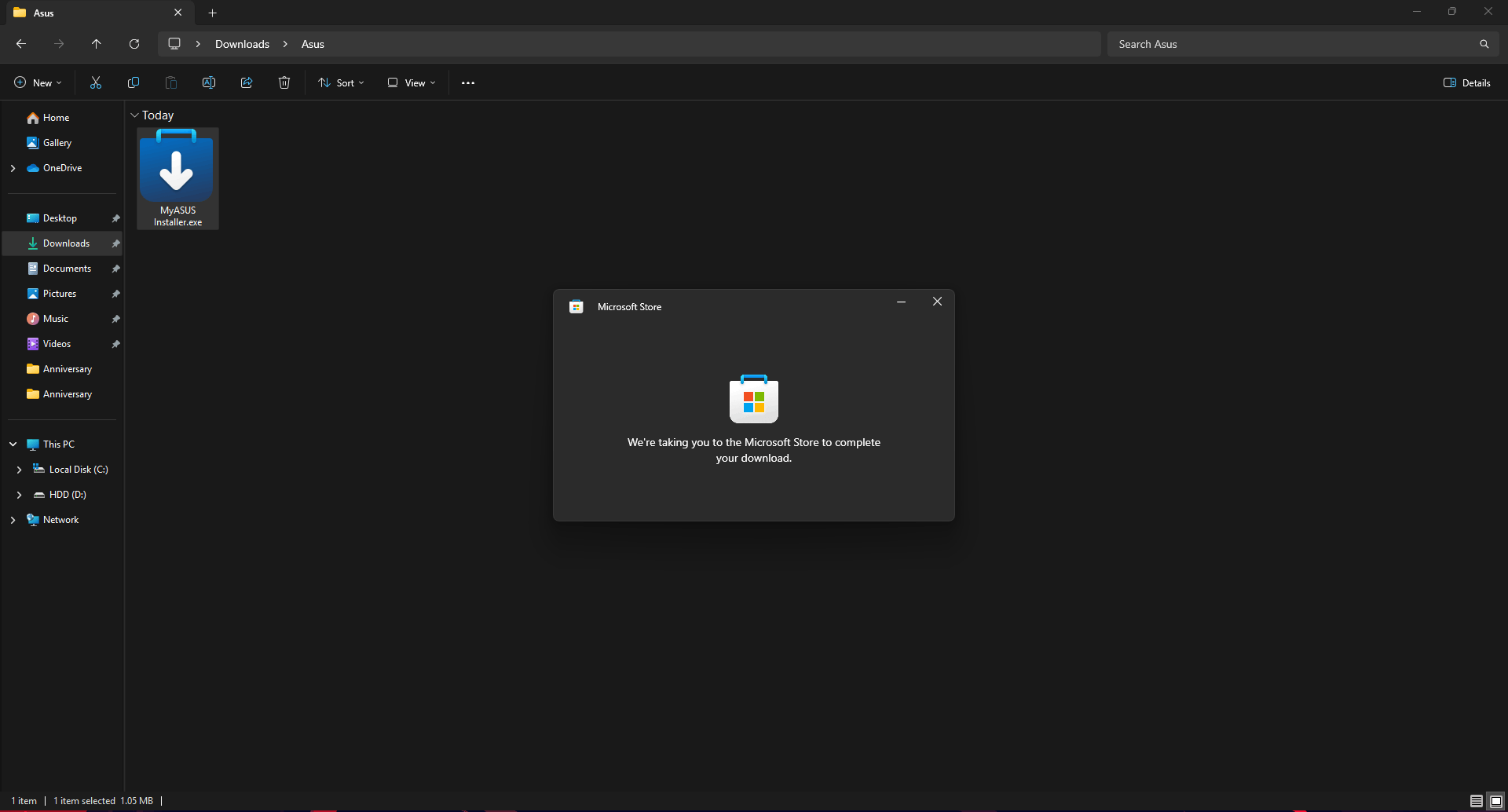
Task: Collapse This PC tree node
Action: (x=13, y=444)
